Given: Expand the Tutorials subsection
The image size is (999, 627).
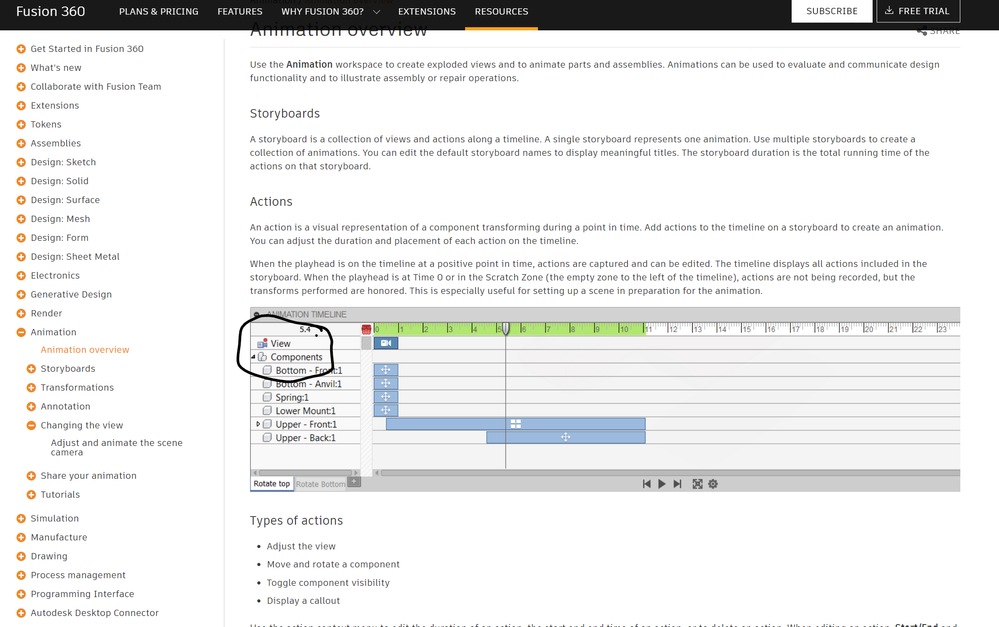Looking at the screenshot, I should [31, 494].
